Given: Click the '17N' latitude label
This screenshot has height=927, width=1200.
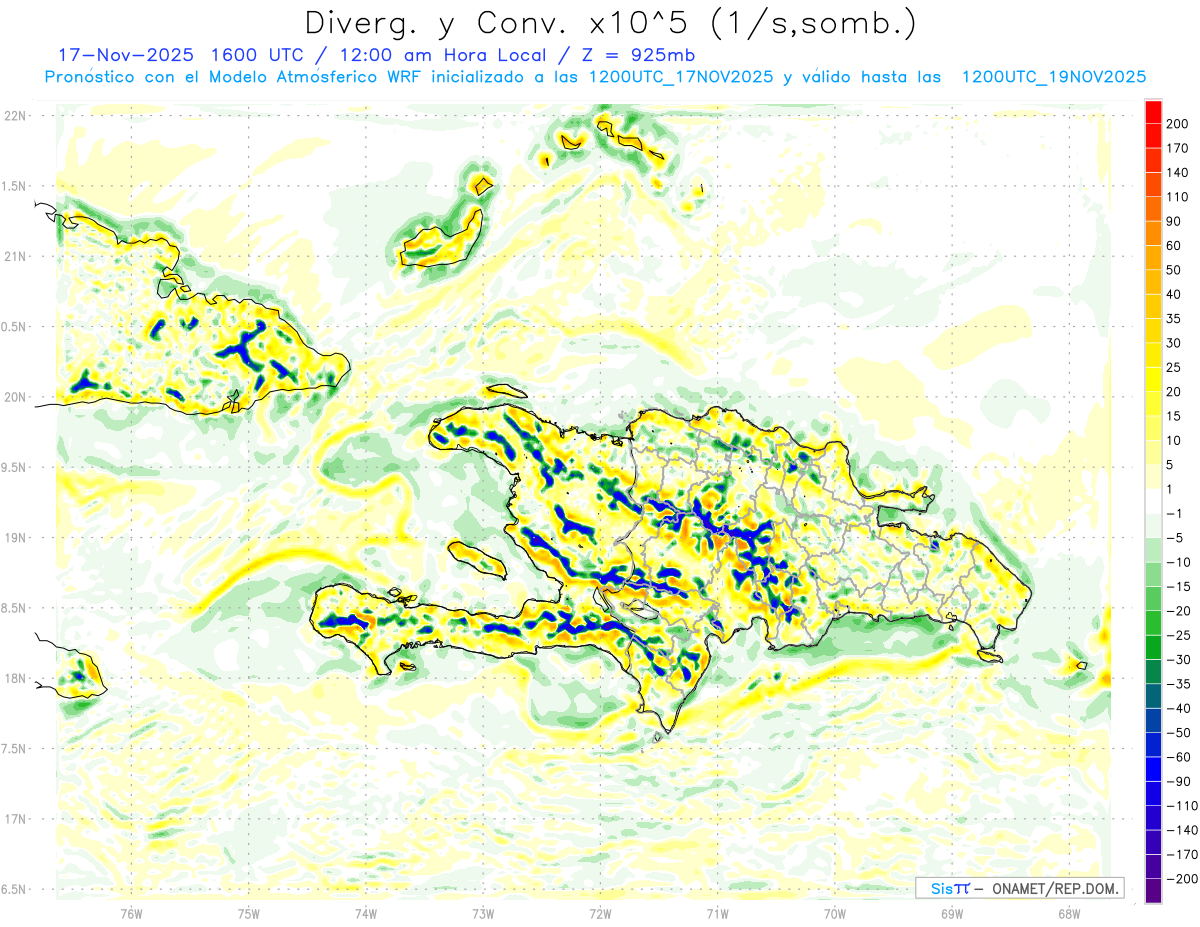Looking at the screenshot, I should pyautogui.click(x=15, y=819).
